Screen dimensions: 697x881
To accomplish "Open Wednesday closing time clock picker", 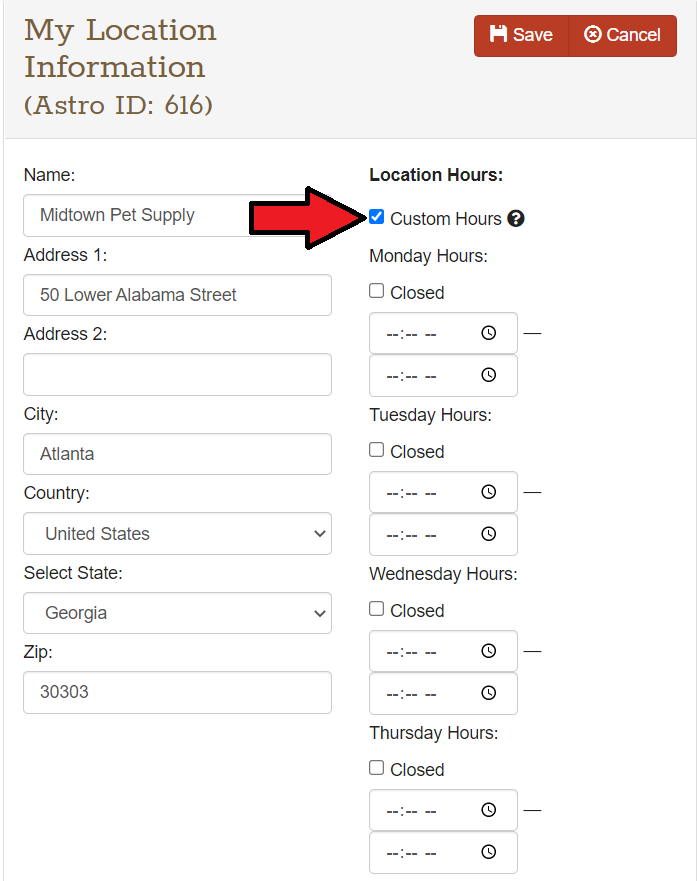I will (x=488, y=694).
